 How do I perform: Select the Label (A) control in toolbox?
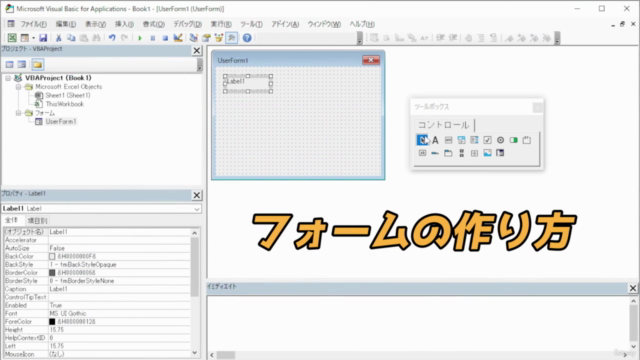(x=435, y=140)
